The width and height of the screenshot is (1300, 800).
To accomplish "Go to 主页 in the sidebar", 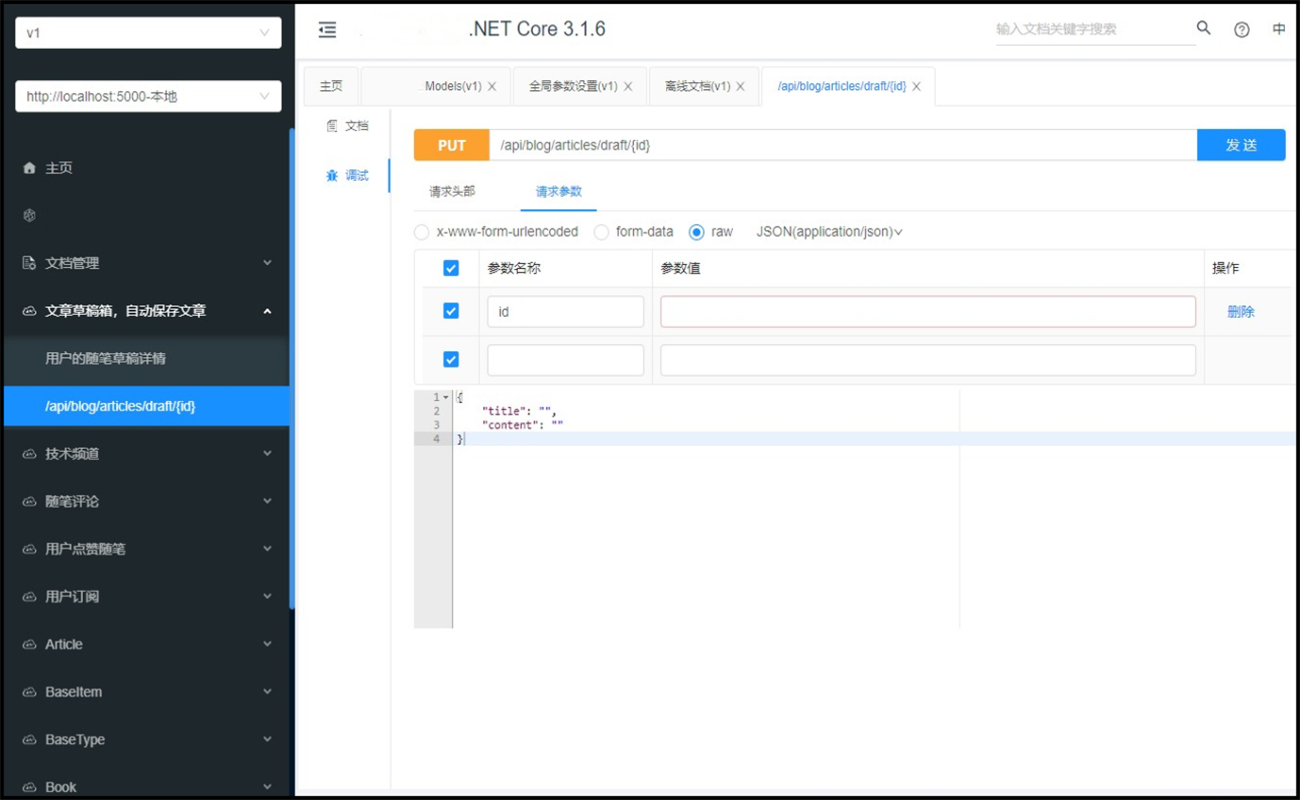I will tap(147, 168).
